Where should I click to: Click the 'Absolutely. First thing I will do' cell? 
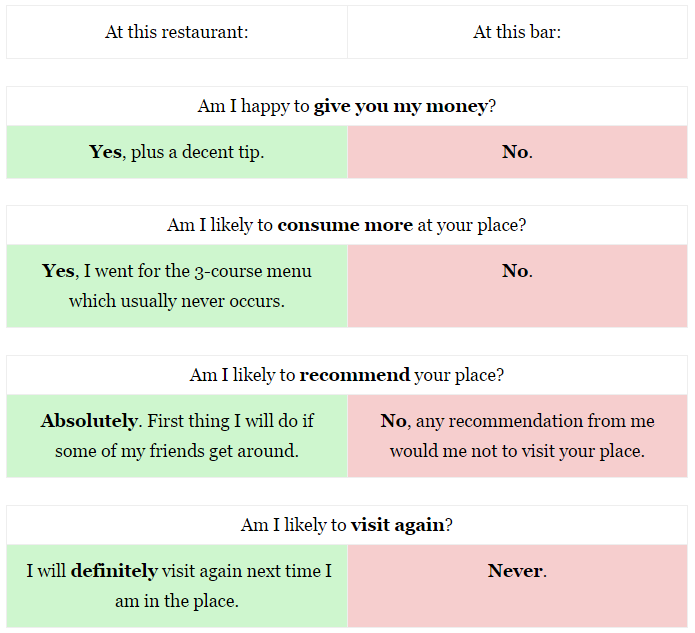point(177,436)
